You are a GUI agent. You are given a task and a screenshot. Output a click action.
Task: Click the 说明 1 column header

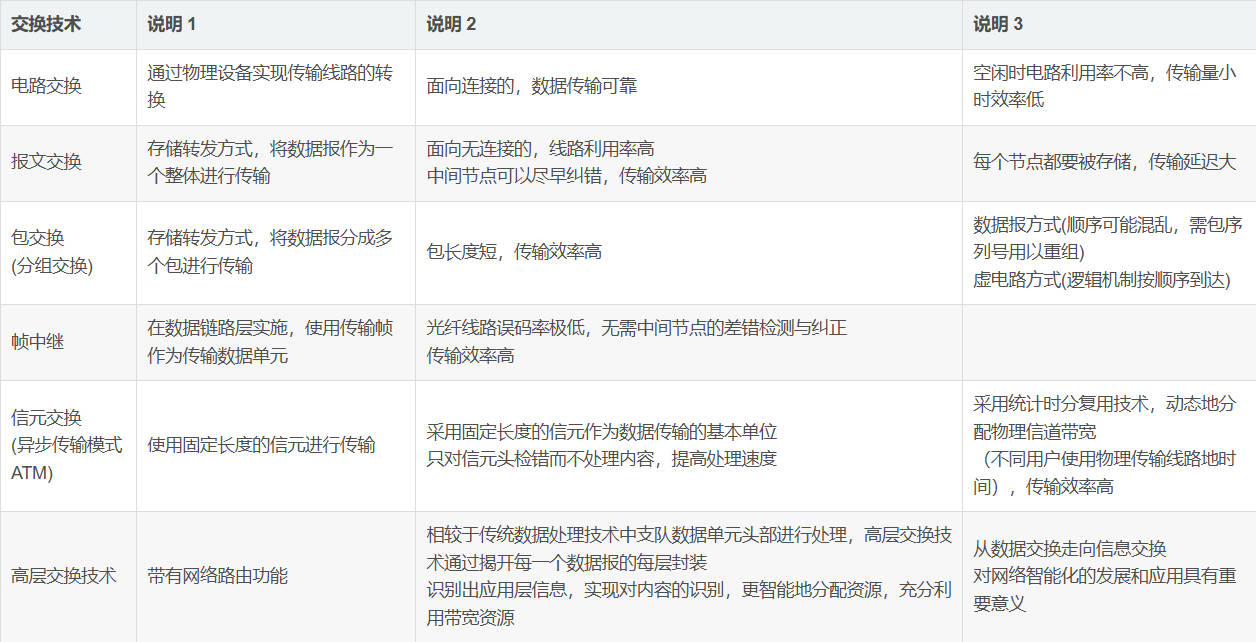click(x=174, y=25)
